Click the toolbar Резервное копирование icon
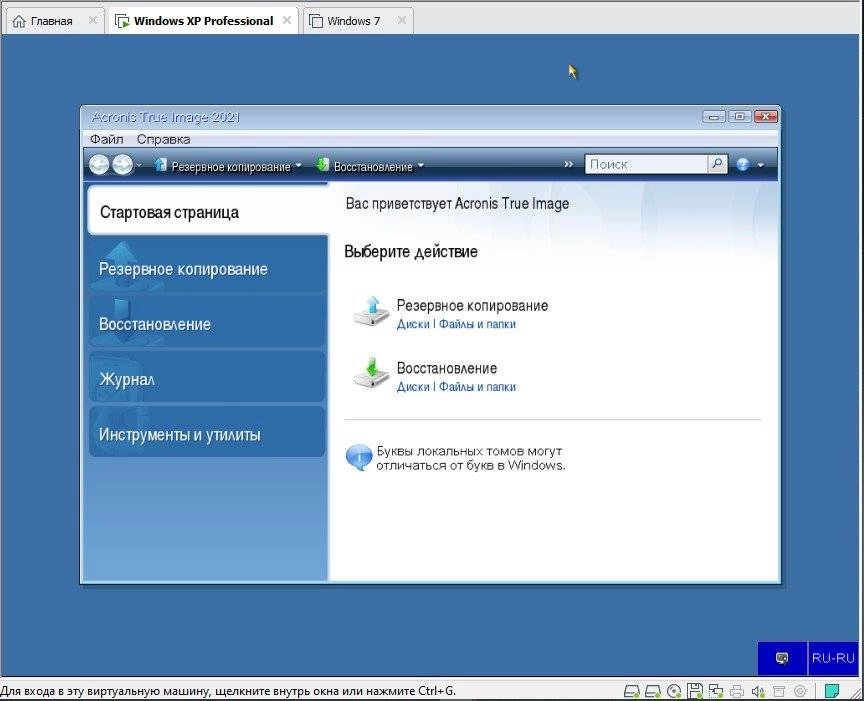 click(x=160, y=165)
